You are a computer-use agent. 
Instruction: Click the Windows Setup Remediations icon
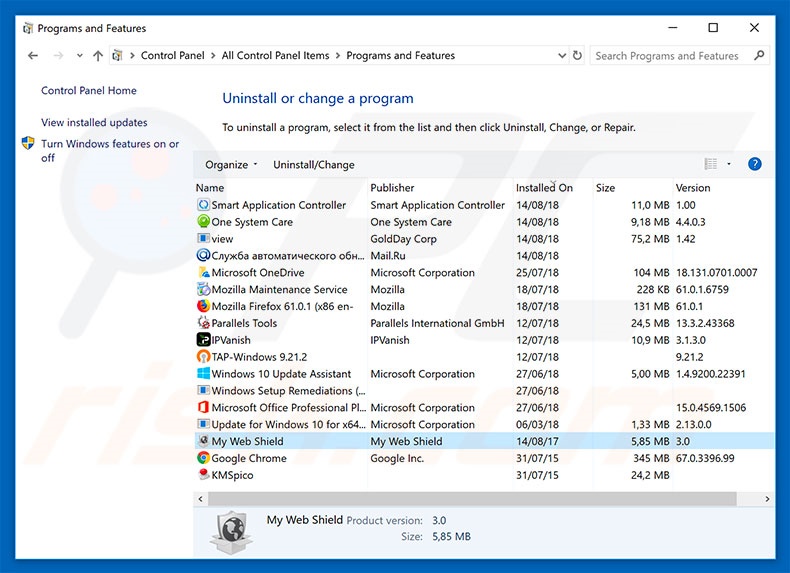[x=203, y=390]
